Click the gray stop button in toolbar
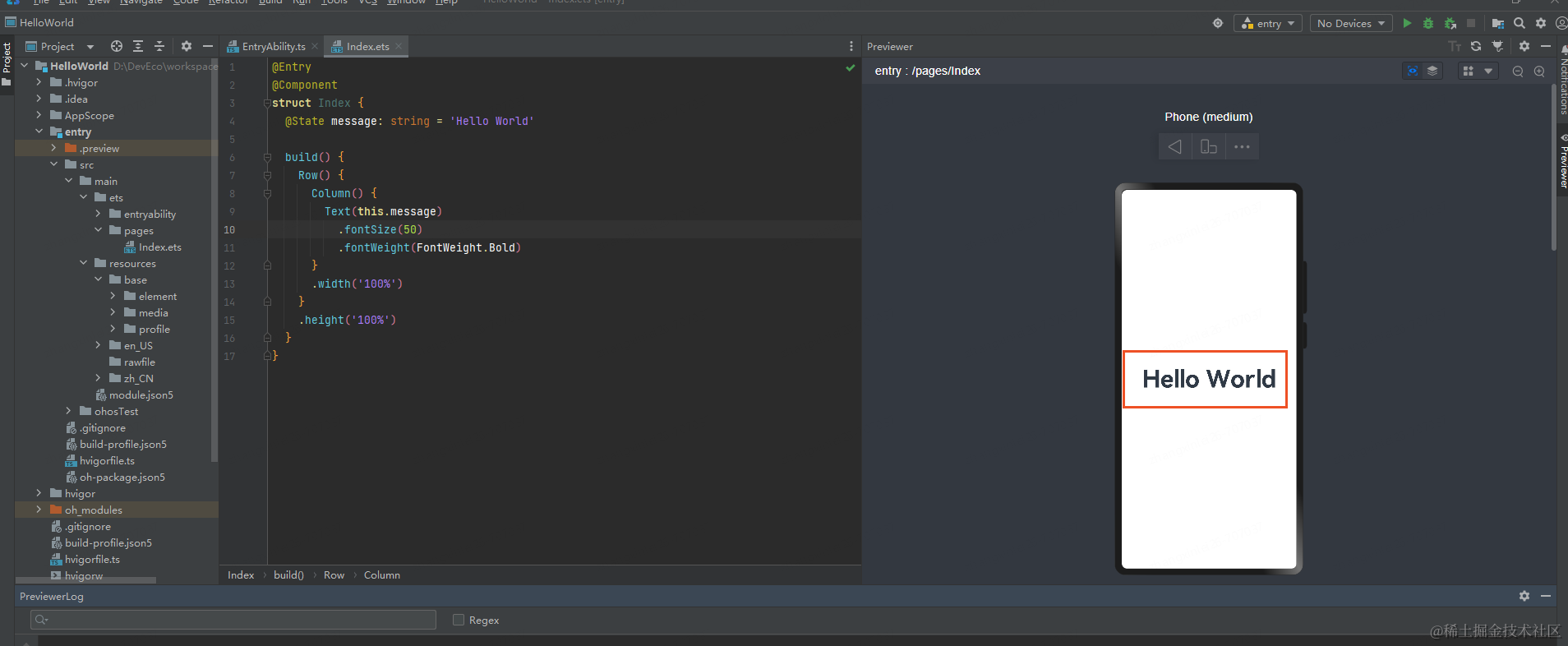This screenshot has width=1568, height=646. tap(1471, 23)
